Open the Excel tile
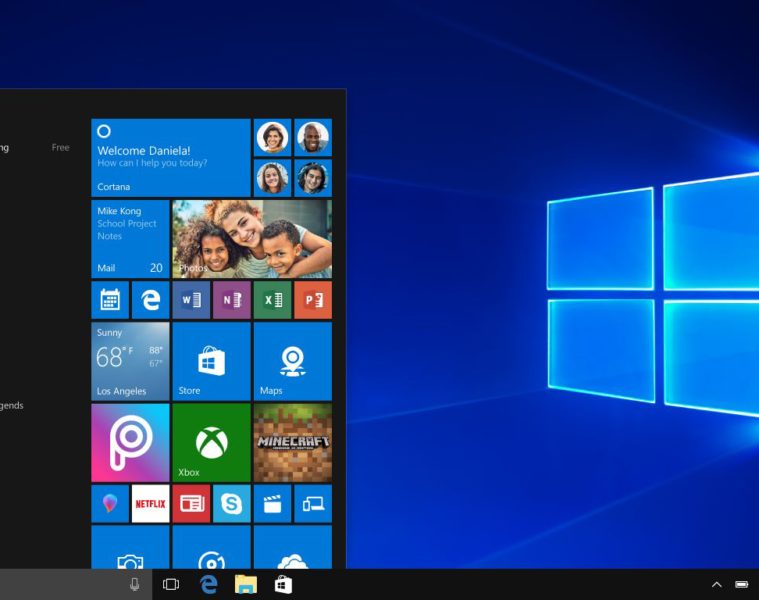 pos(272,299)
